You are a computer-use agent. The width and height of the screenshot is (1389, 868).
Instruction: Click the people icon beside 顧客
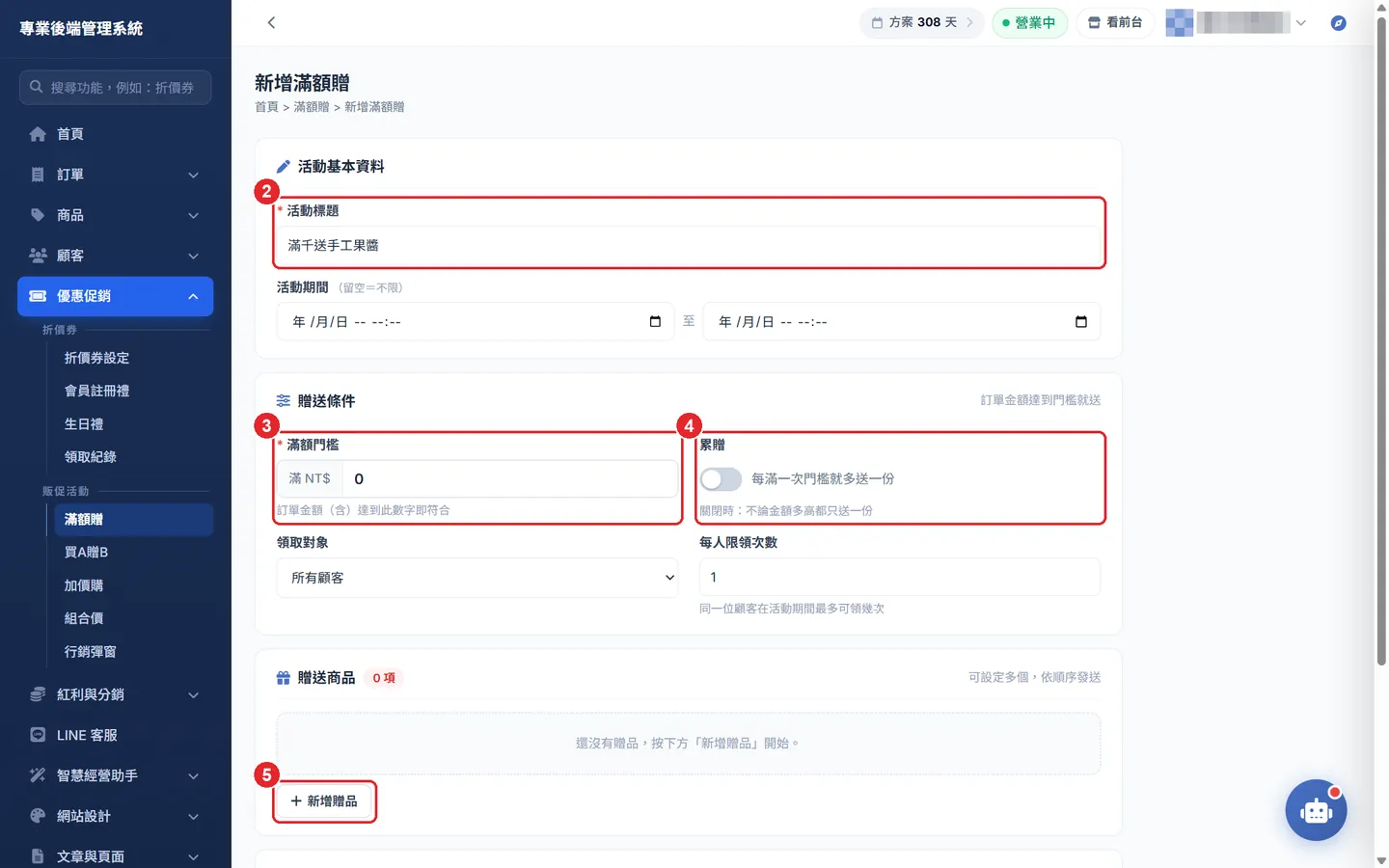pyautogui.click(x=38, y=256)
